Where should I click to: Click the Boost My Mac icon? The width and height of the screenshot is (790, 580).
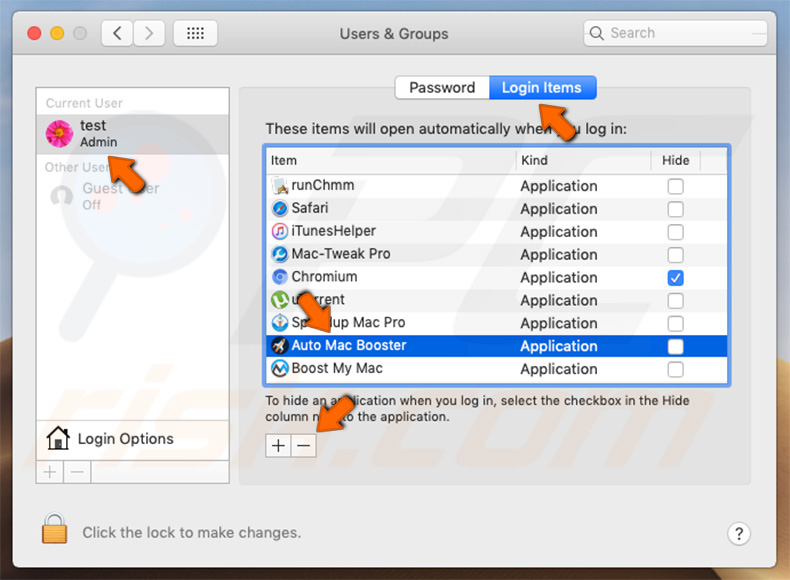point(280,368)
